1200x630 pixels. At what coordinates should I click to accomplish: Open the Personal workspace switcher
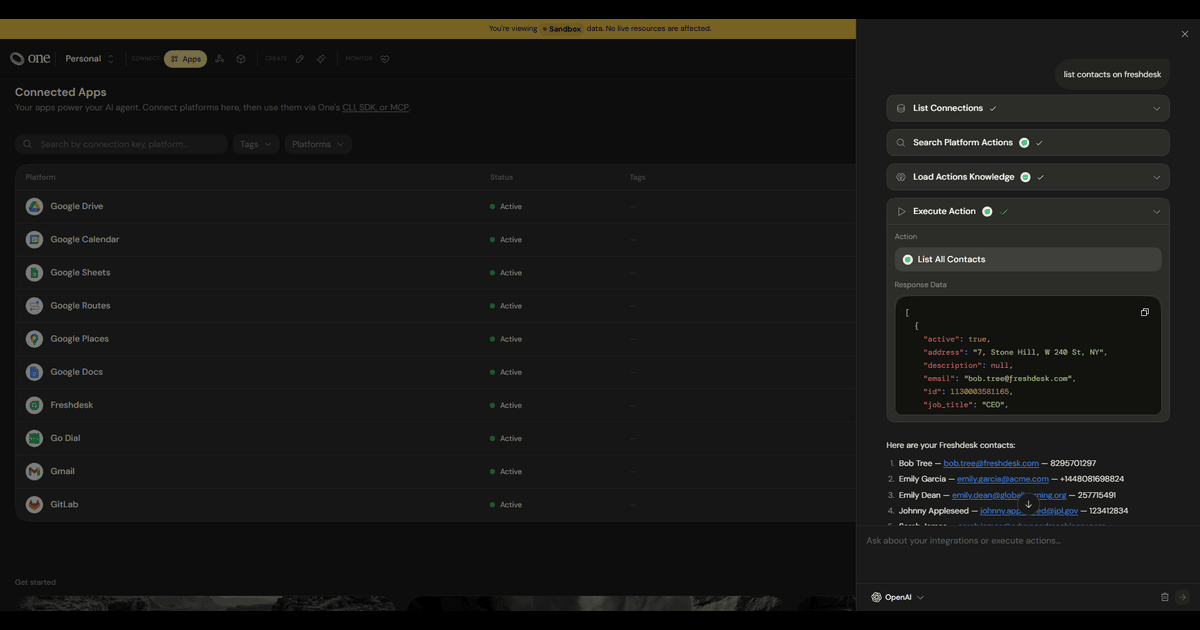(x=89, y=59)
